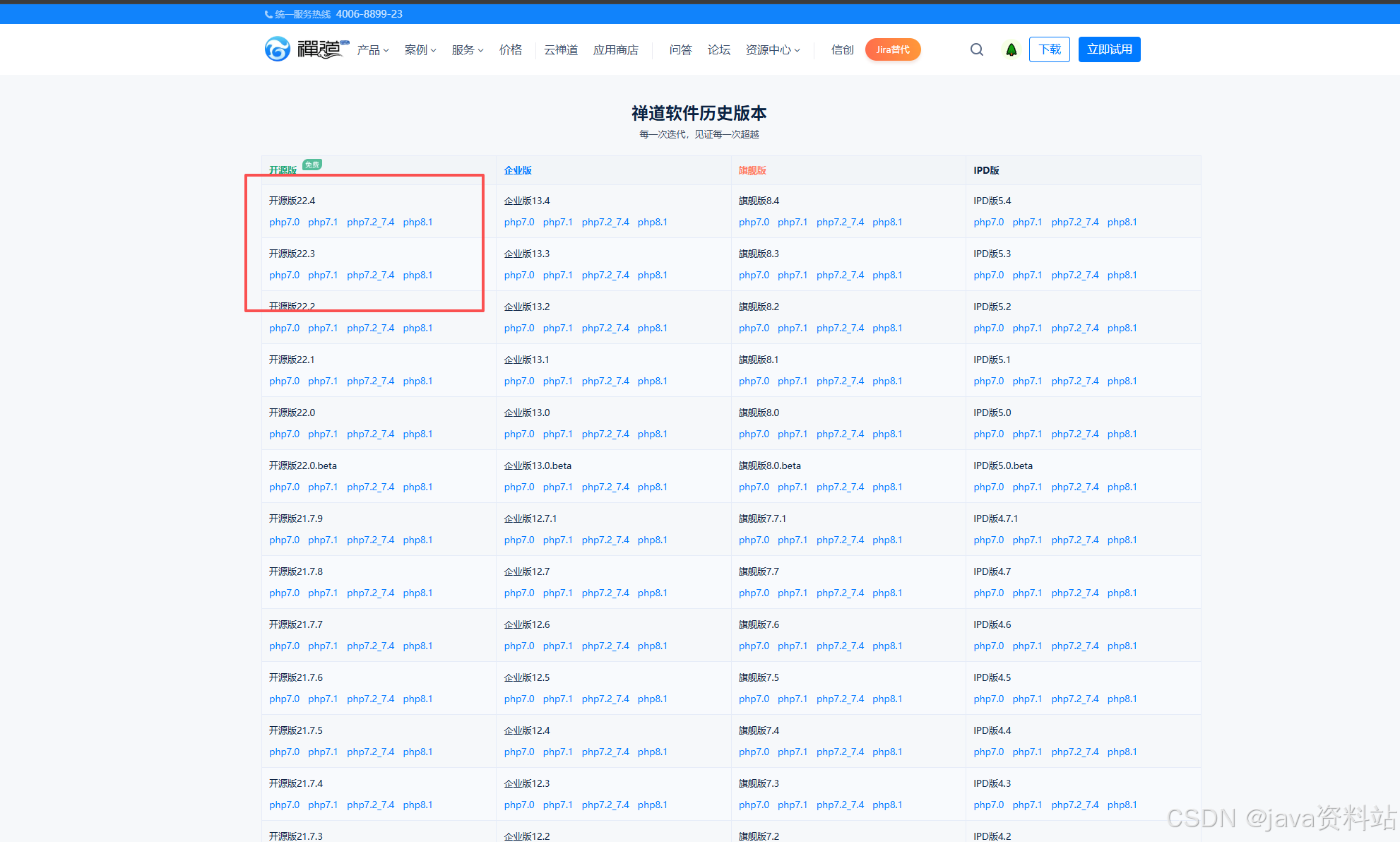The image size is (1400, 842).
Task: Download php8.1 for 旗舰版7.6
Action: (887, 646)
